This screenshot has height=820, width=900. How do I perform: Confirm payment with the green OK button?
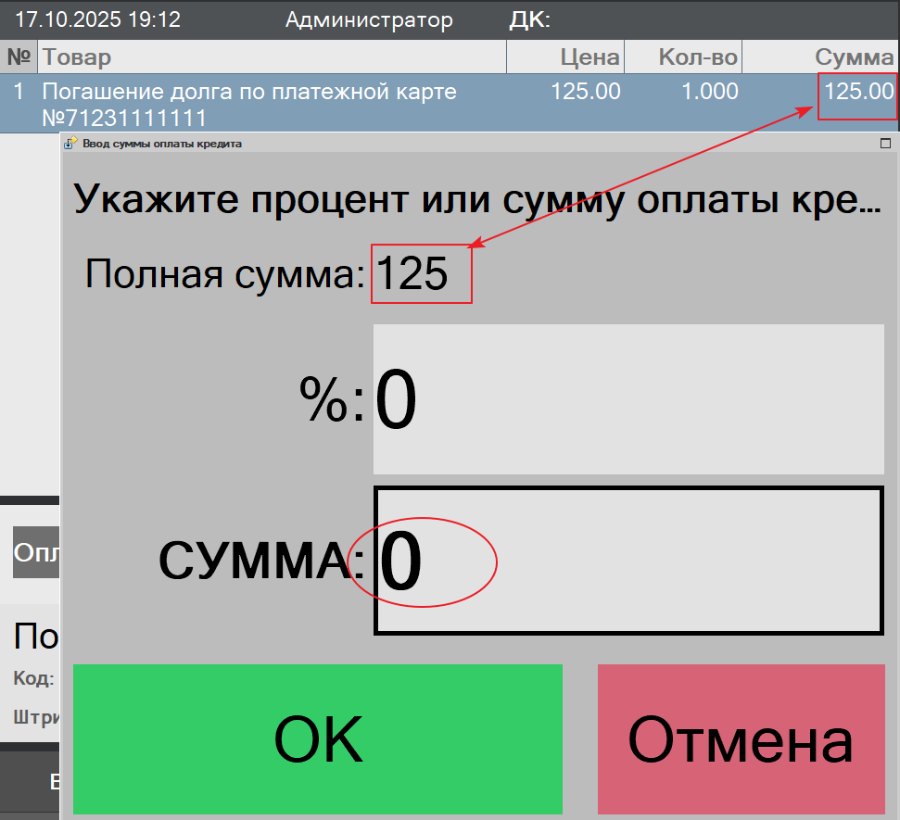pyautogui.click(x=317, y=739)
